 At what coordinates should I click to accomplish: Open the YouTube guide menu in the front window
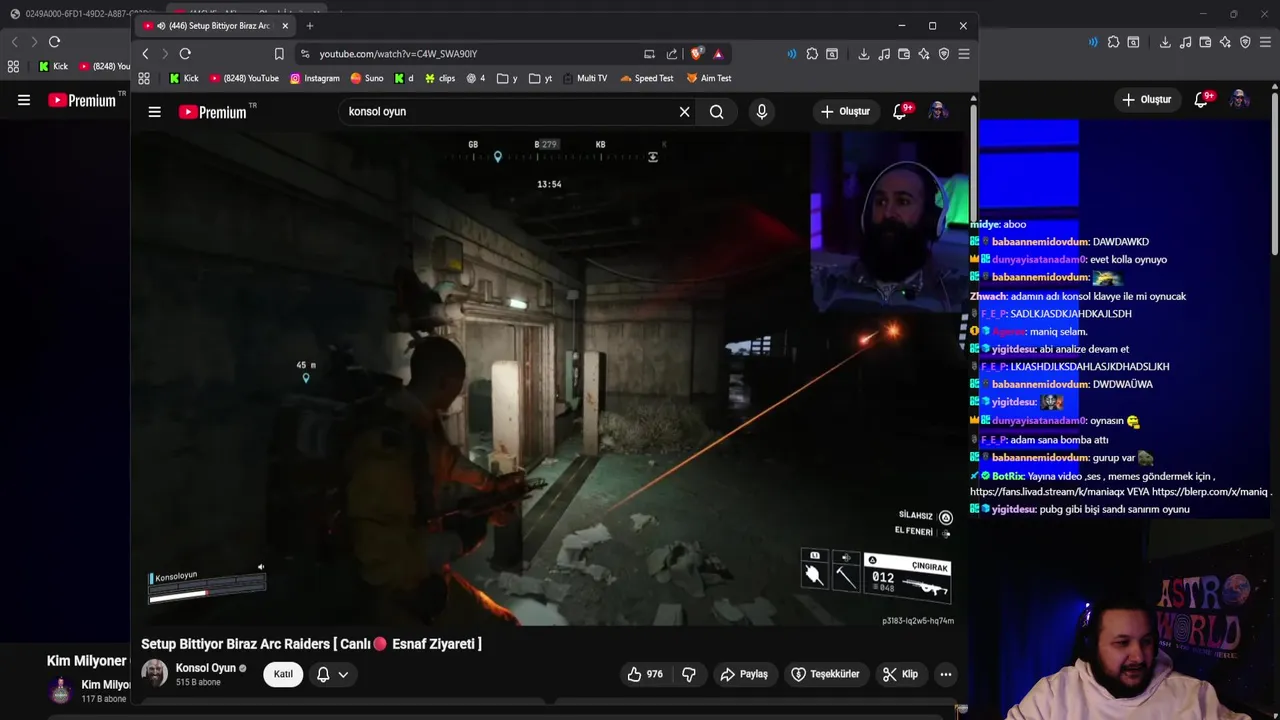[154, 112]
